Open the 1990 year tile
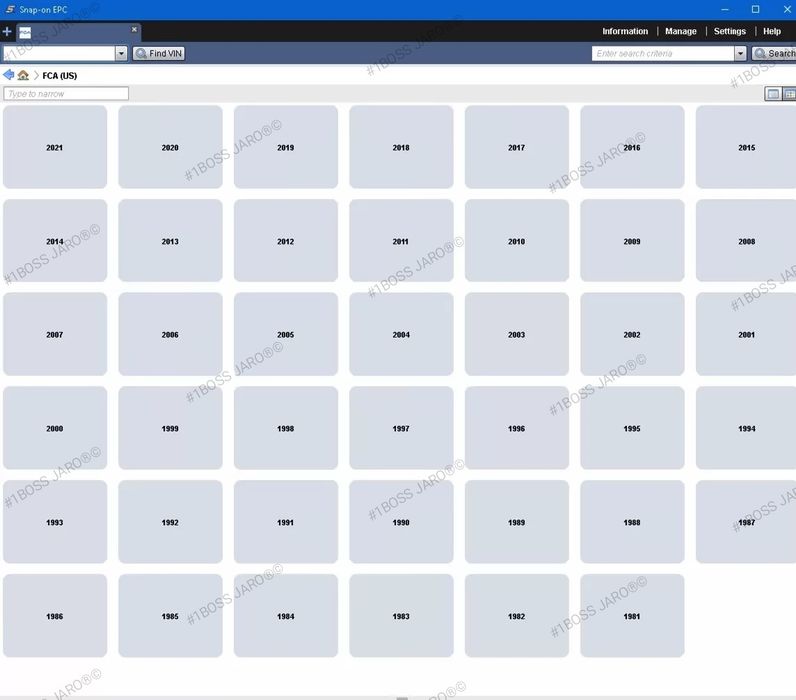This screenshot has width=796, height=700. (401, 522)
